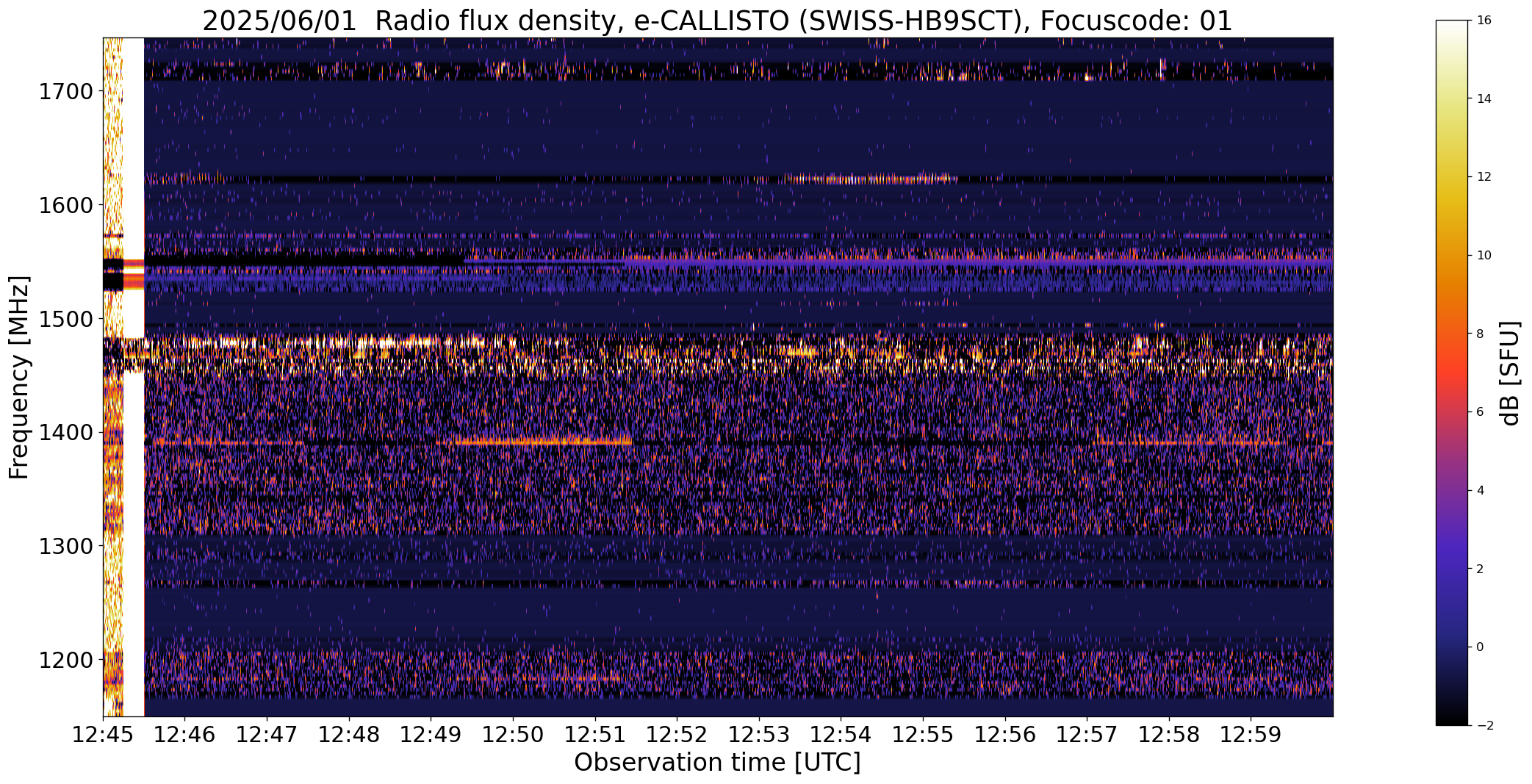Click the colorbar 2 tick label
1532x784 pixels.
coord(1480,569)
